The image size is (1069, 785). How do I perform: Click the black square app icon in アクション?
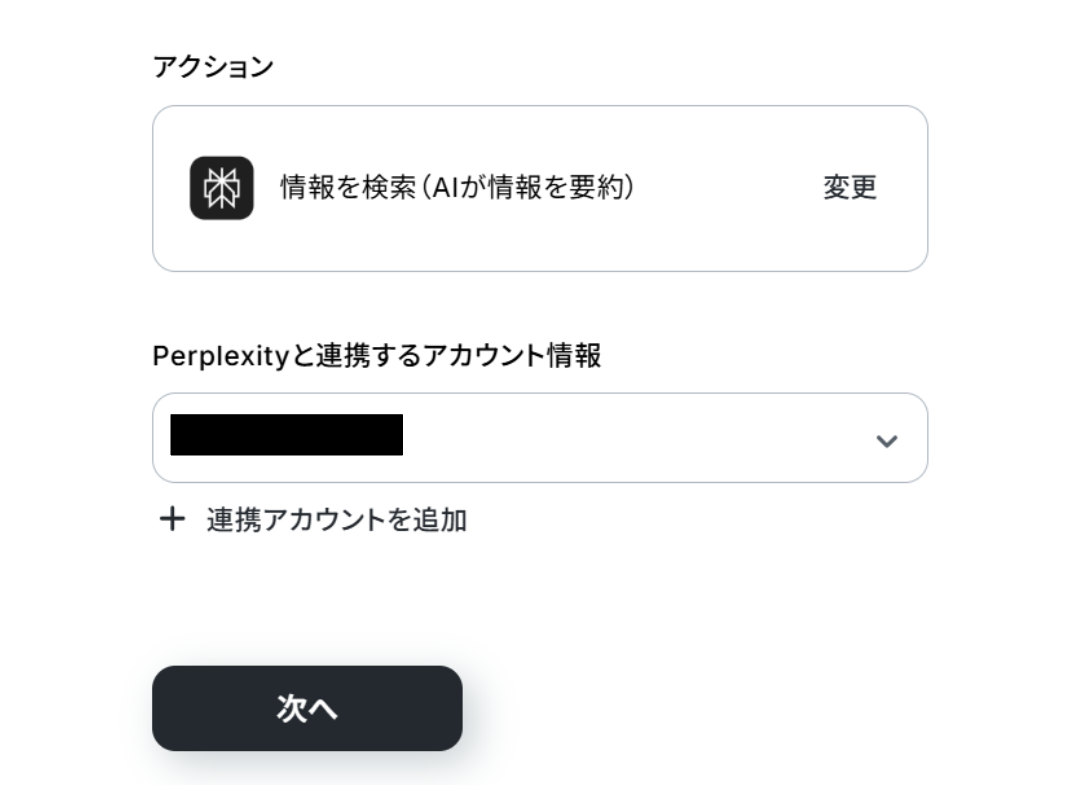click(221, 188)
